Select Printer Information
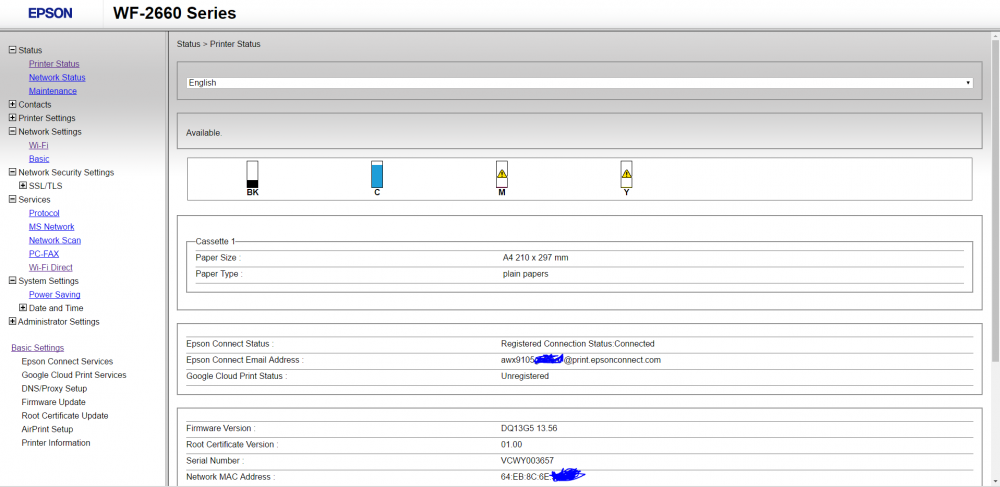 coord(56,442)
